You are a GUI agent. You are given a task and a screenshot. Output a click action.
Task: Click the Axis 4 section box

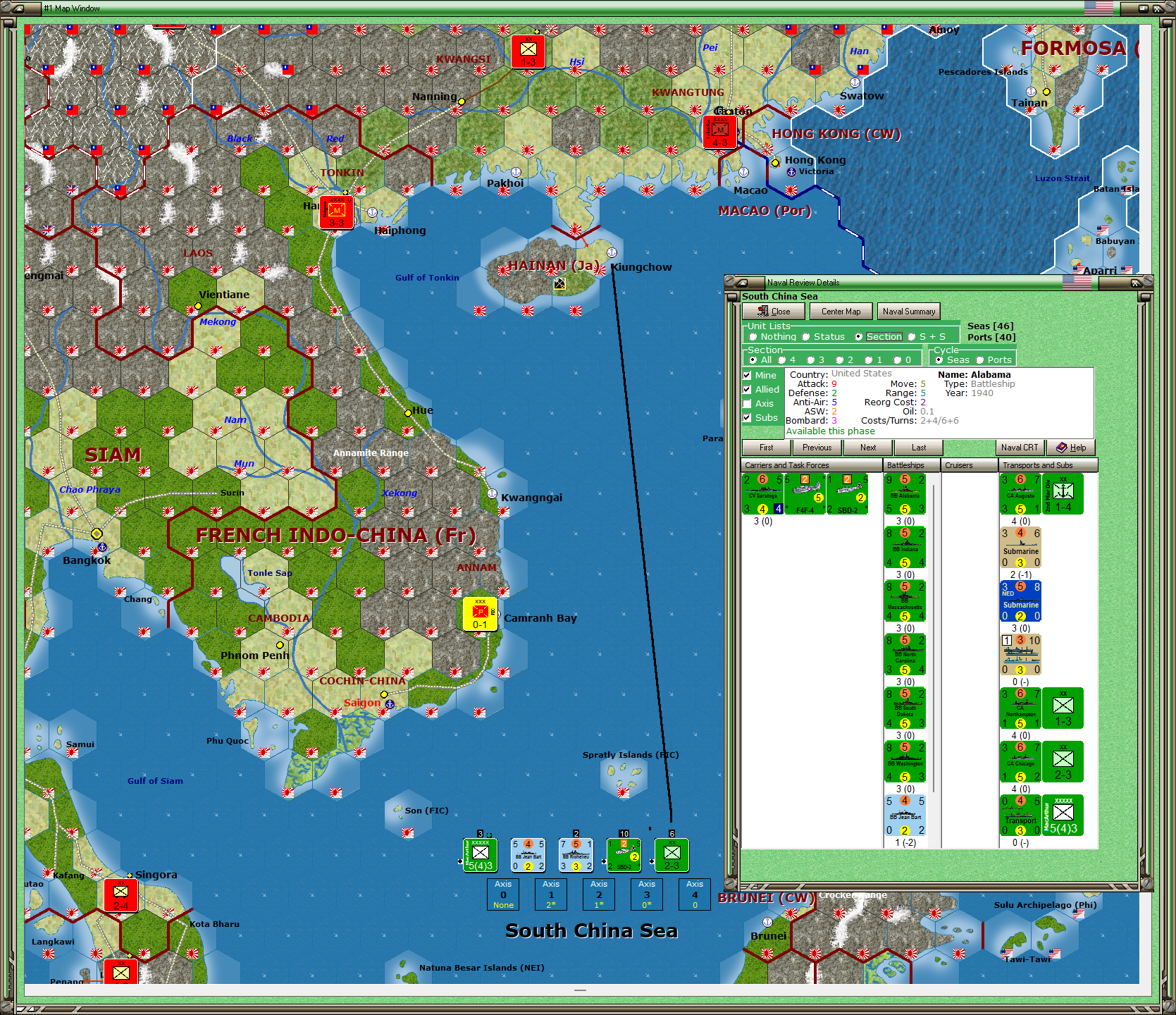(695, 894)
